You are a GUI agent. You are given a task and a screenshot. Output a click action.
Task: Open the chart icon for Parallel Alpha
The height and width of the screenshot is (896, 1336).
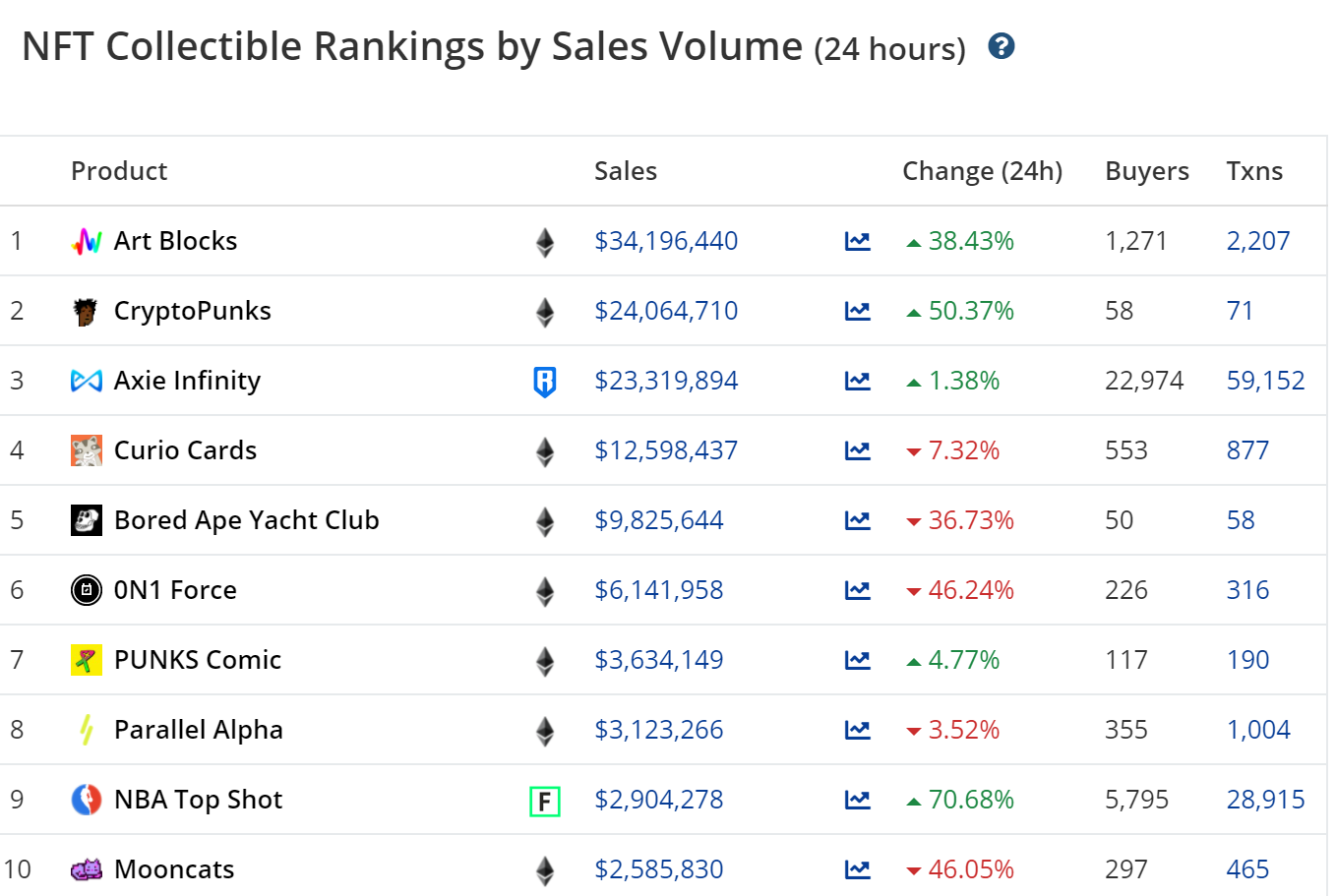(x=857, y=730)
